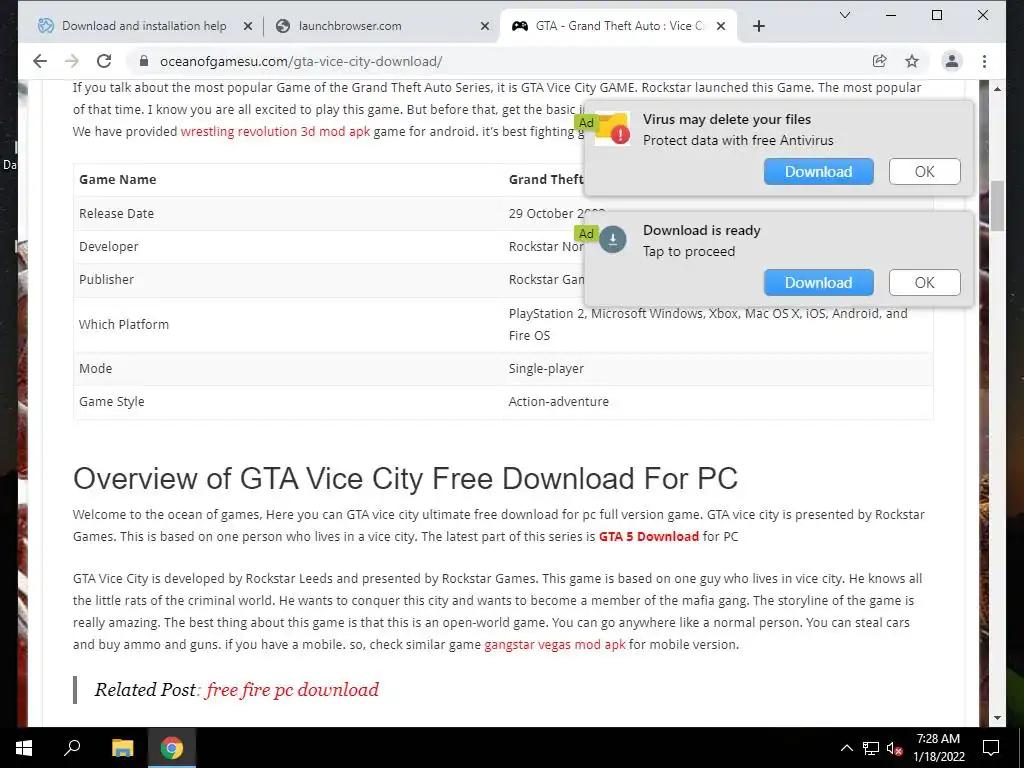Screen dimensions: 1024x768
Task: Open the GTA 5 Download link
Action: click(648, 537)
